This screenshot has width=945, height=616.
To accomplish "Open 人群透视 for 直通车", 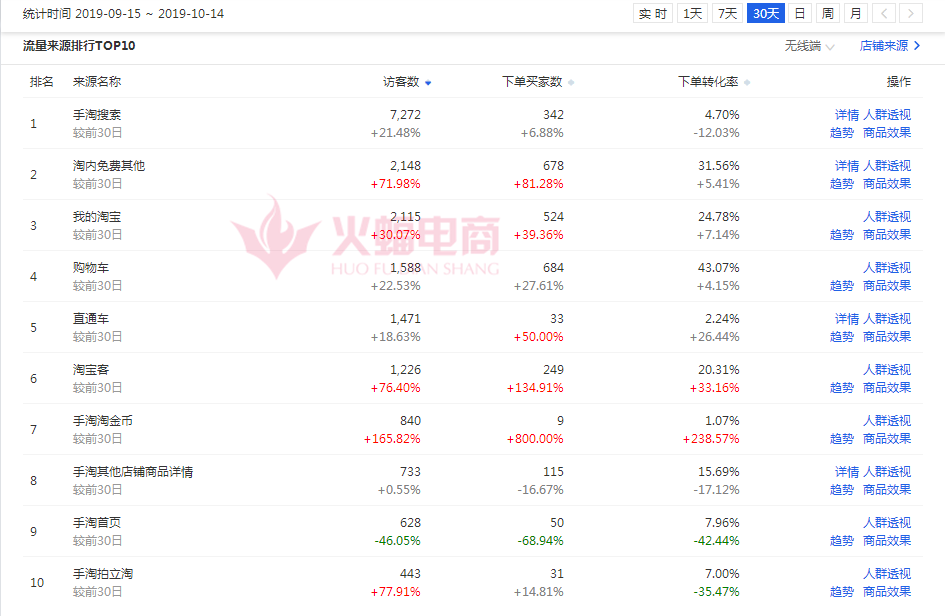I will point(887,319).
